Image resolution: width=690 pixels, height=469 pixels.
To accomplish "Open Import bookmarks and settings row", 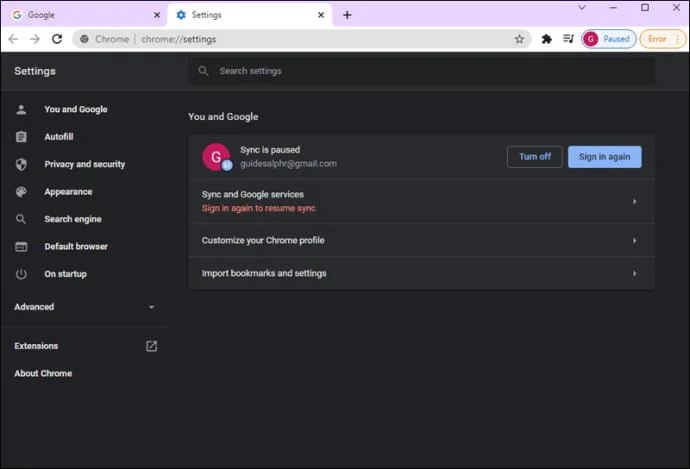I will tap(422, 273).
